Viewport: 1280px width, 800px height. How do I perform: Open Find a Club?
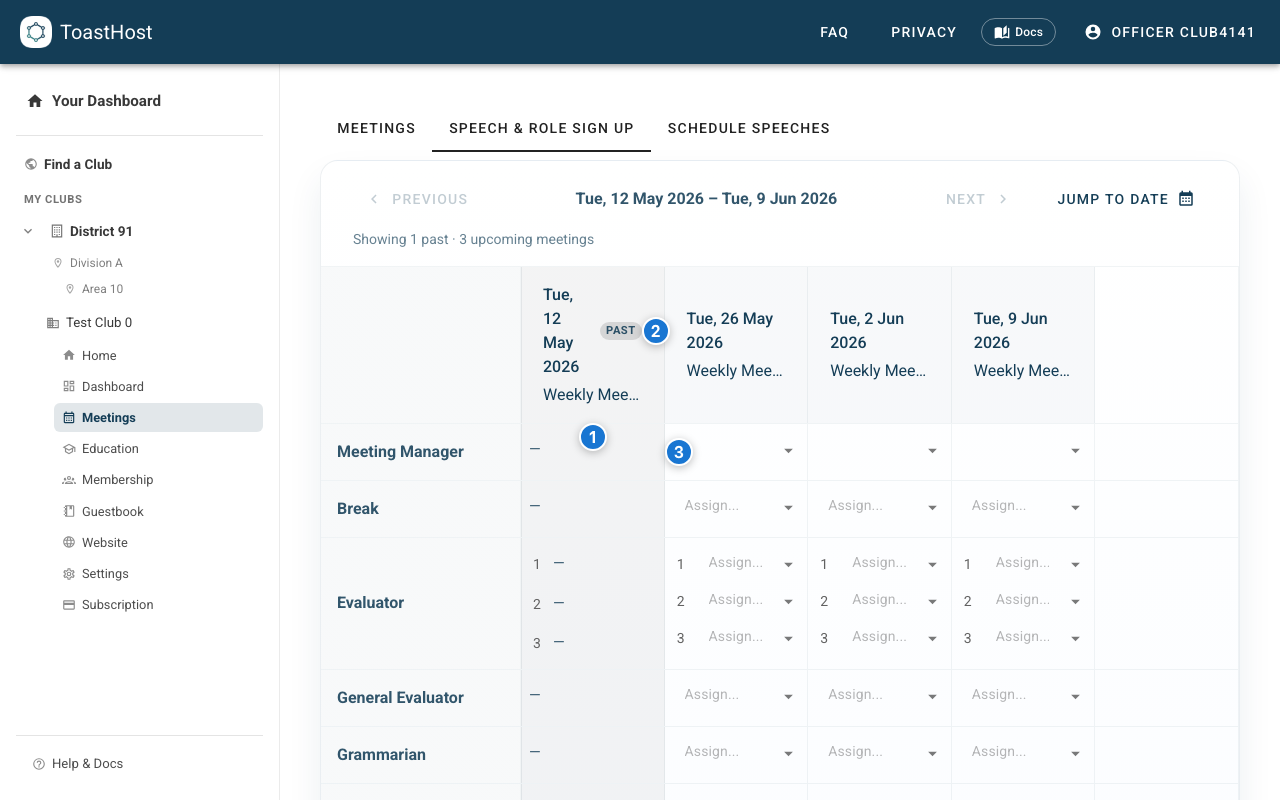(78, 164)
